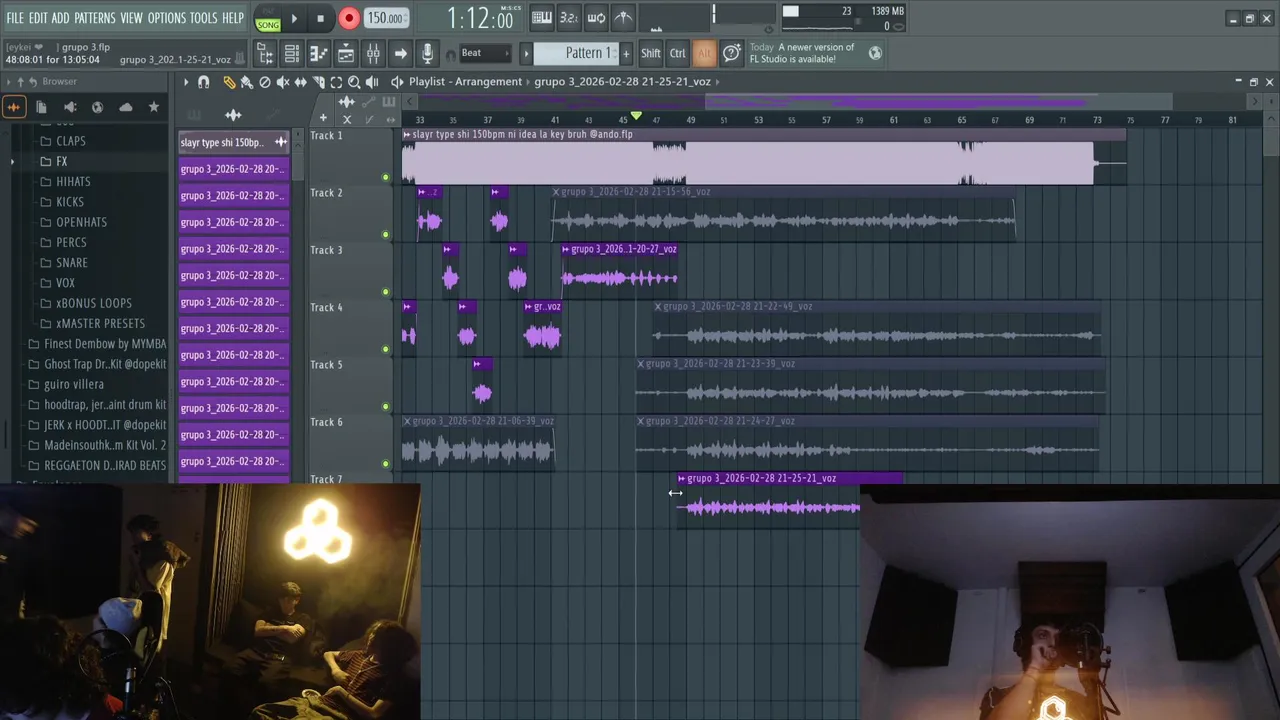Image resolution: width=1280 pixels, height=720 pixels.
Task: Open the FILE menu
Action: pos(15,18)
